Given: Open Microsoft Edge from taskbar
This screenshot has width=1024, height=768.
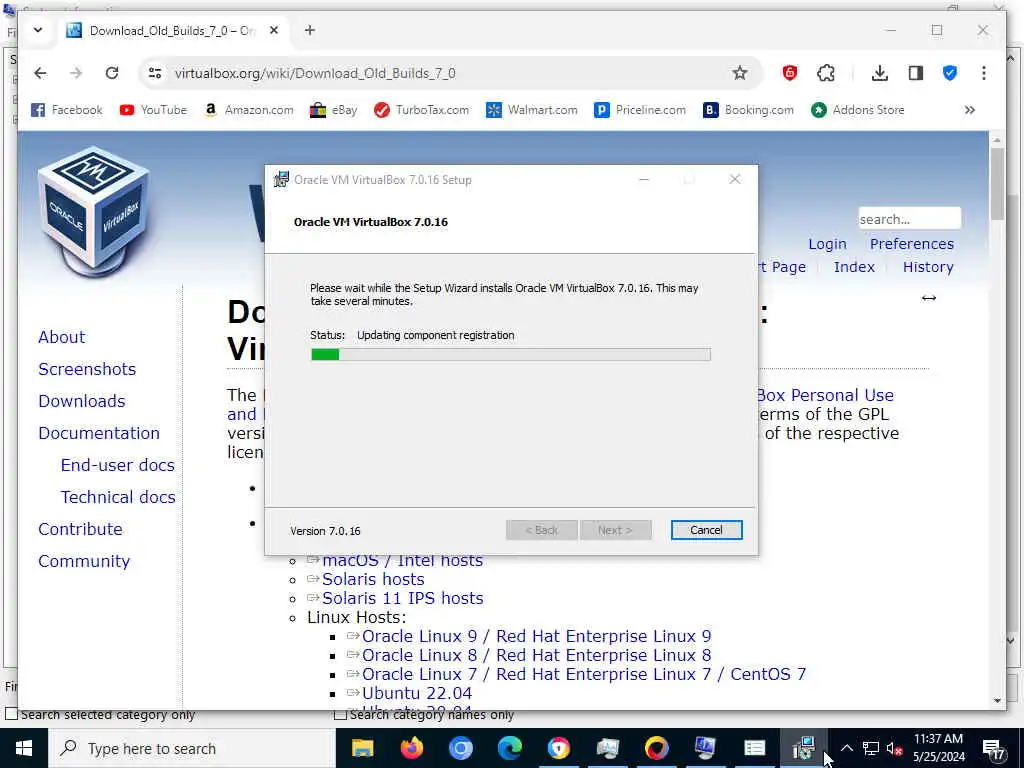Looking at the screenshot, I should click(509, 748).
